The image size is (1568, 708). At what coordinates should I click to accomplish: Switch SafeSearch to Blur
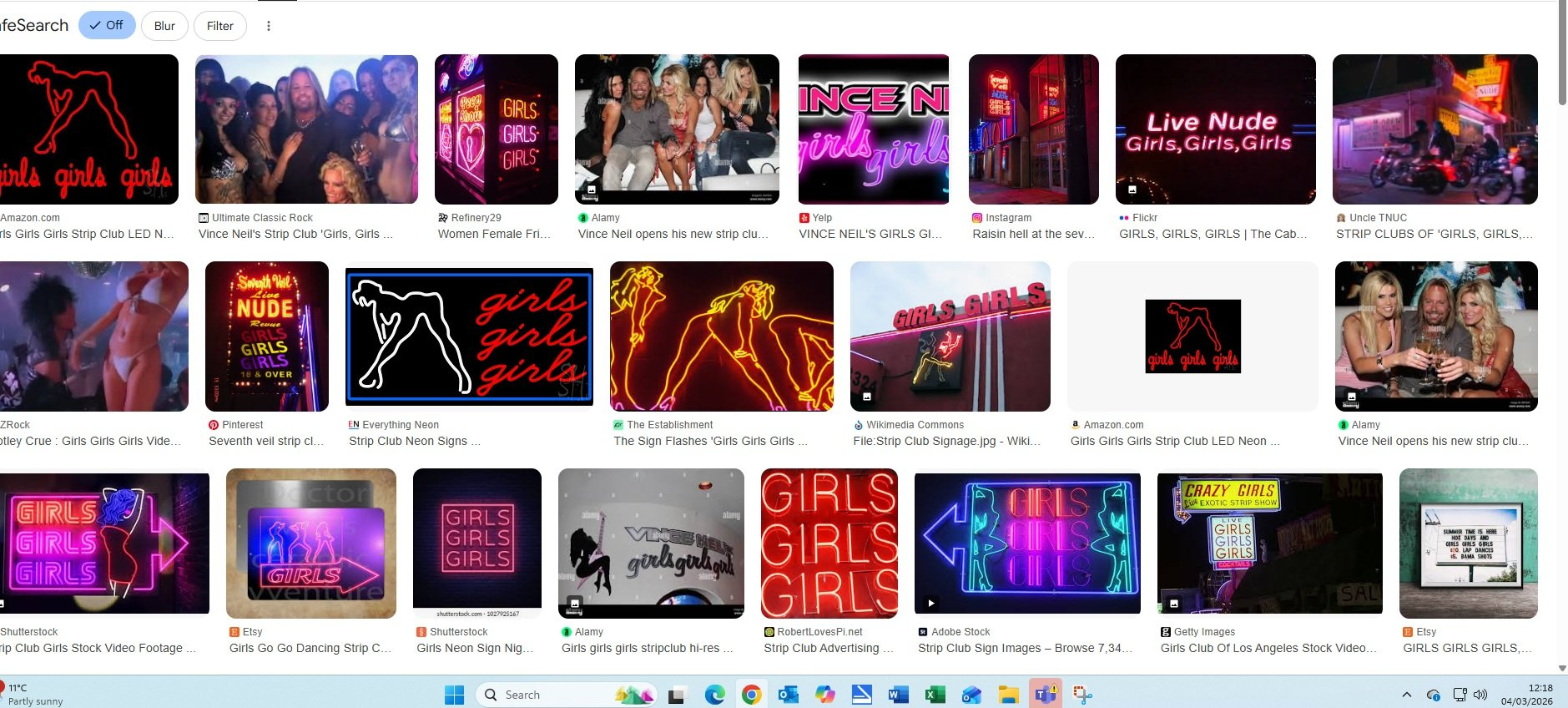point(164,26)
